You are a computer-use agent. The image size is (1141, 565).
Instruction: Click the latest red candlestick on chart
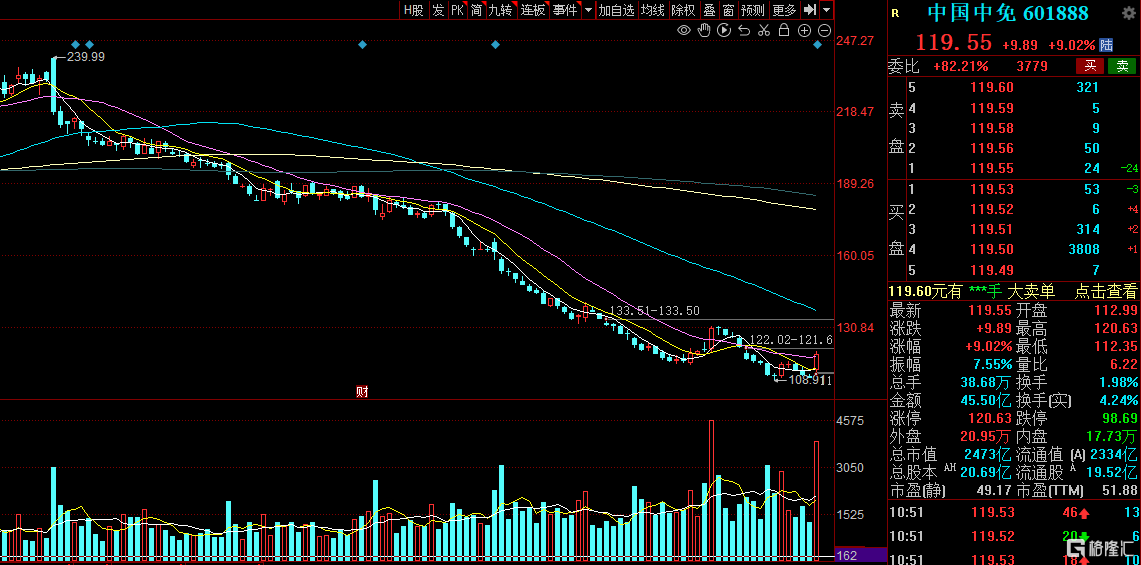(x=816, y=361)
